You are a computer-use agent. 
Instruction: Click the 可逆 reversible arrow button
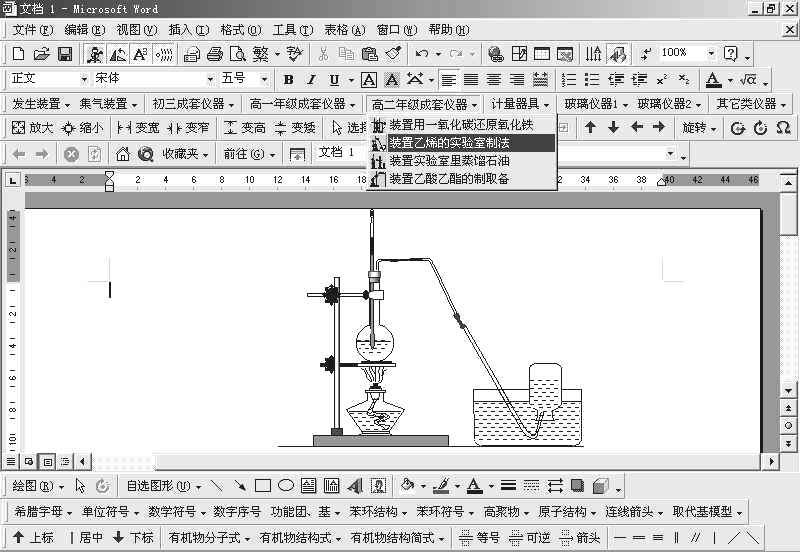pos(529,537)
